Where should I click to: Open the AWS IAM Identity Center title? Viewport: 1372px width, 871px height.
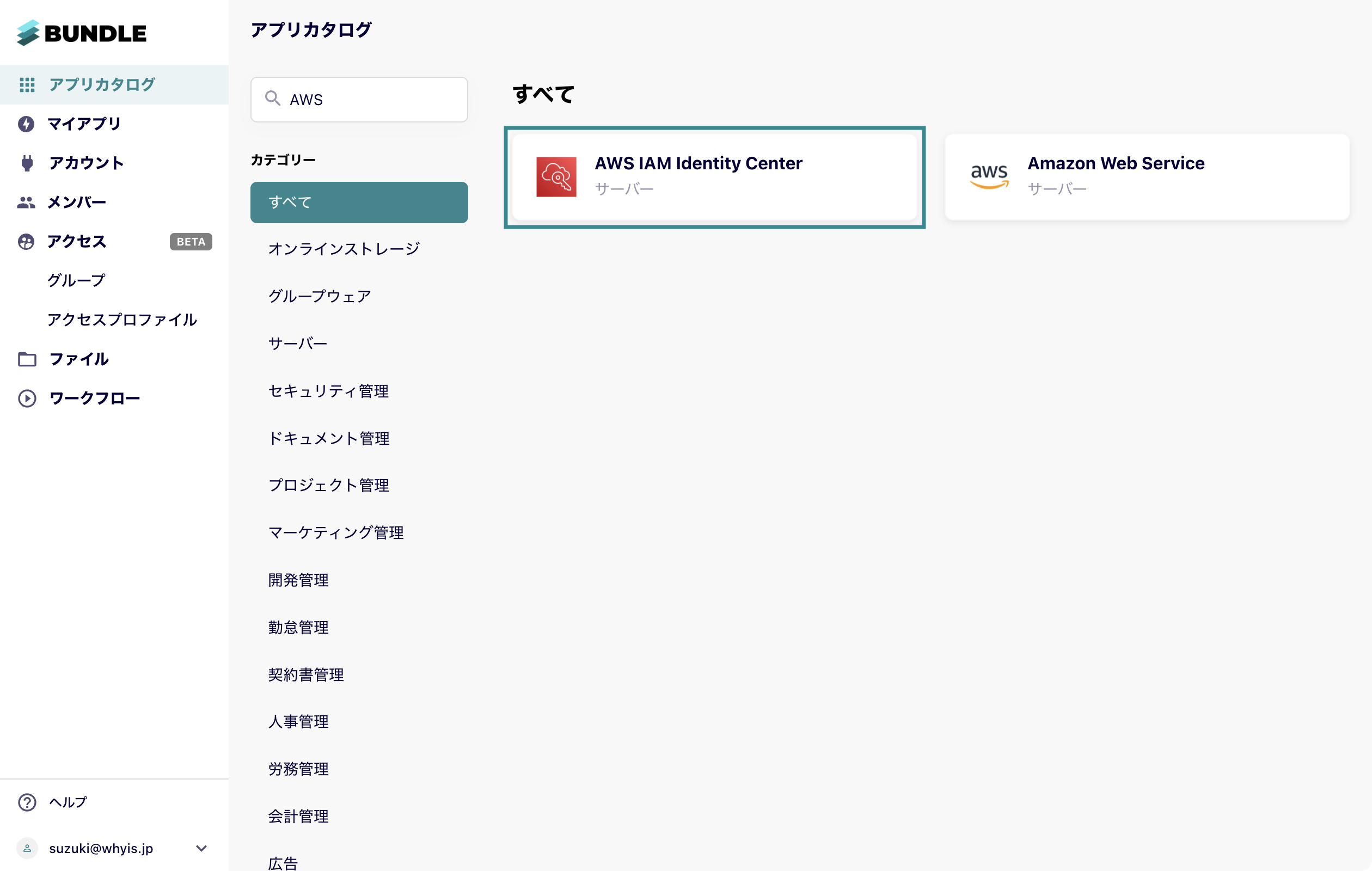point(699,163)
